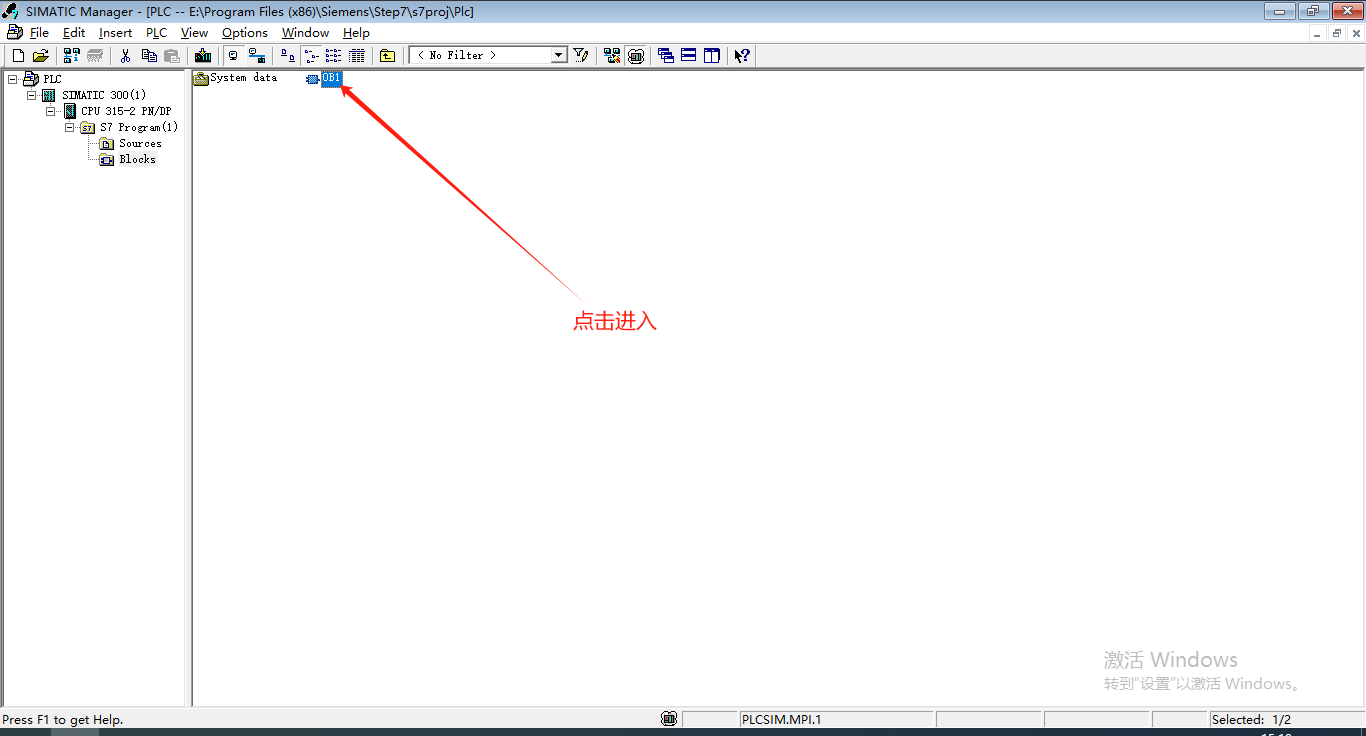Select S7 Program(1) in the tree

pos(139,127)
